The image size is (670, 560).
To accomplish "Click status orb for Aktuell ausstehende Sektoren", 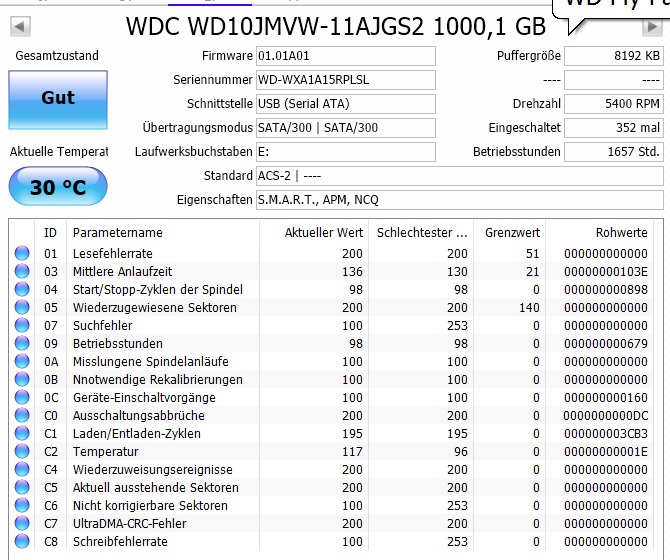I will (22, 487).
